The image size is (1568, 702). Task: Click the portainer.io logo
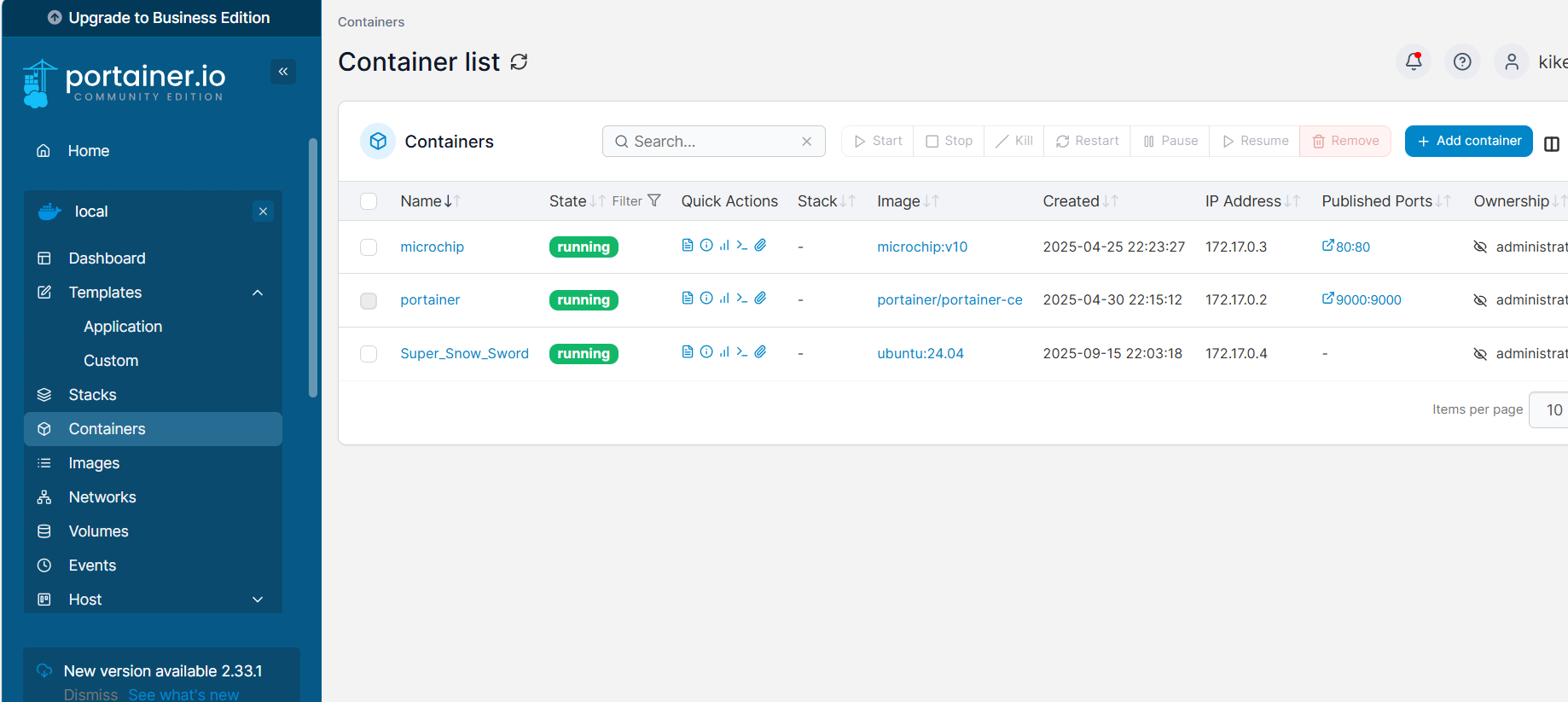pos(125,83)
